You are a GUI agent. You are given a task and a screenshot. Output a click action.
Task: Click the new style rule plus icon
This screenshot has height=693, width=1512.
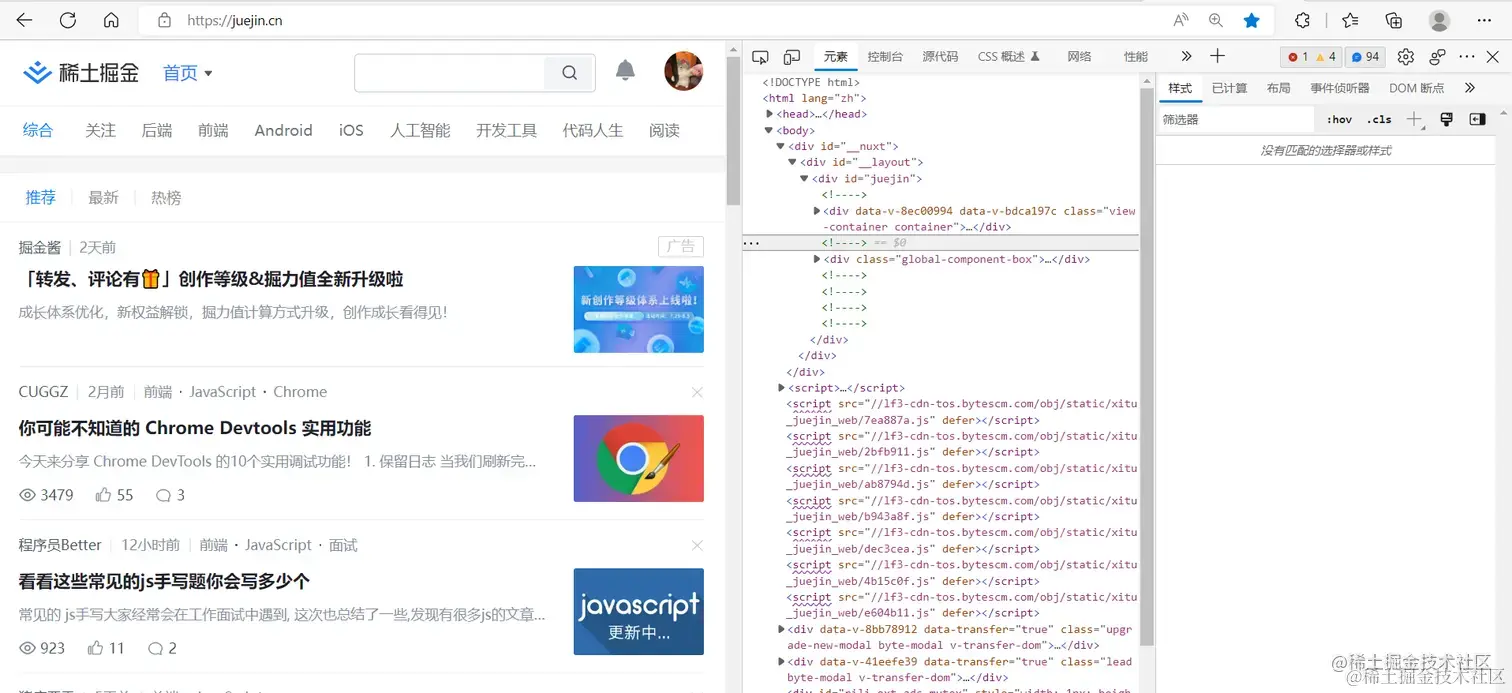tap(1414, 119)
